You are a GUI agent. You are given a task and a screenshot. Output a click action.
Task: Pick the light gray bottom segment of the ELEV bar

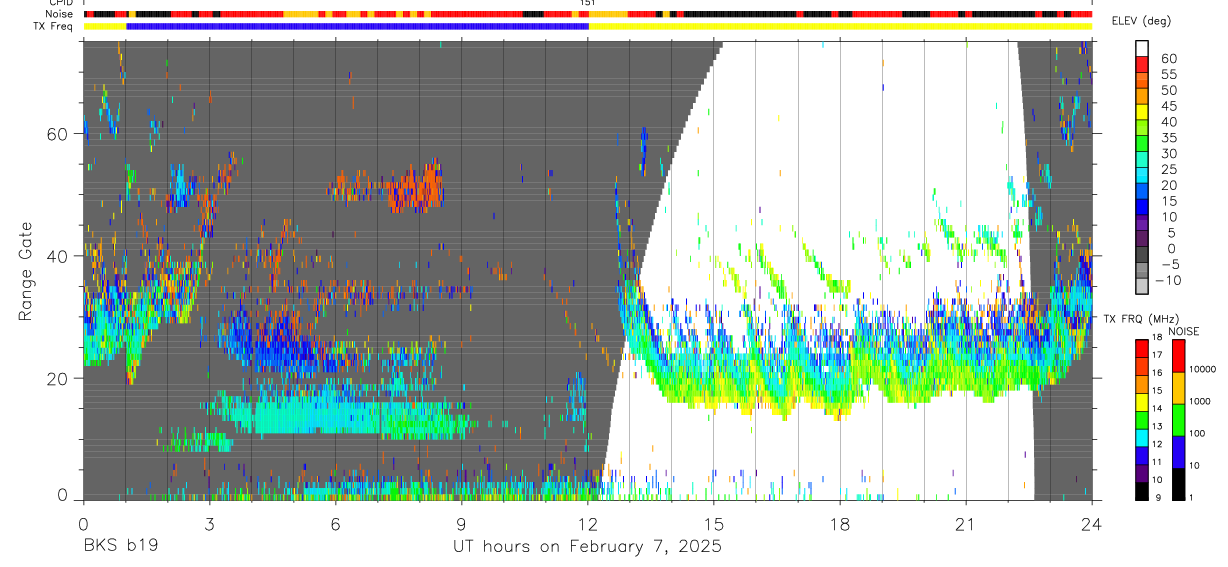(1143, 287)
